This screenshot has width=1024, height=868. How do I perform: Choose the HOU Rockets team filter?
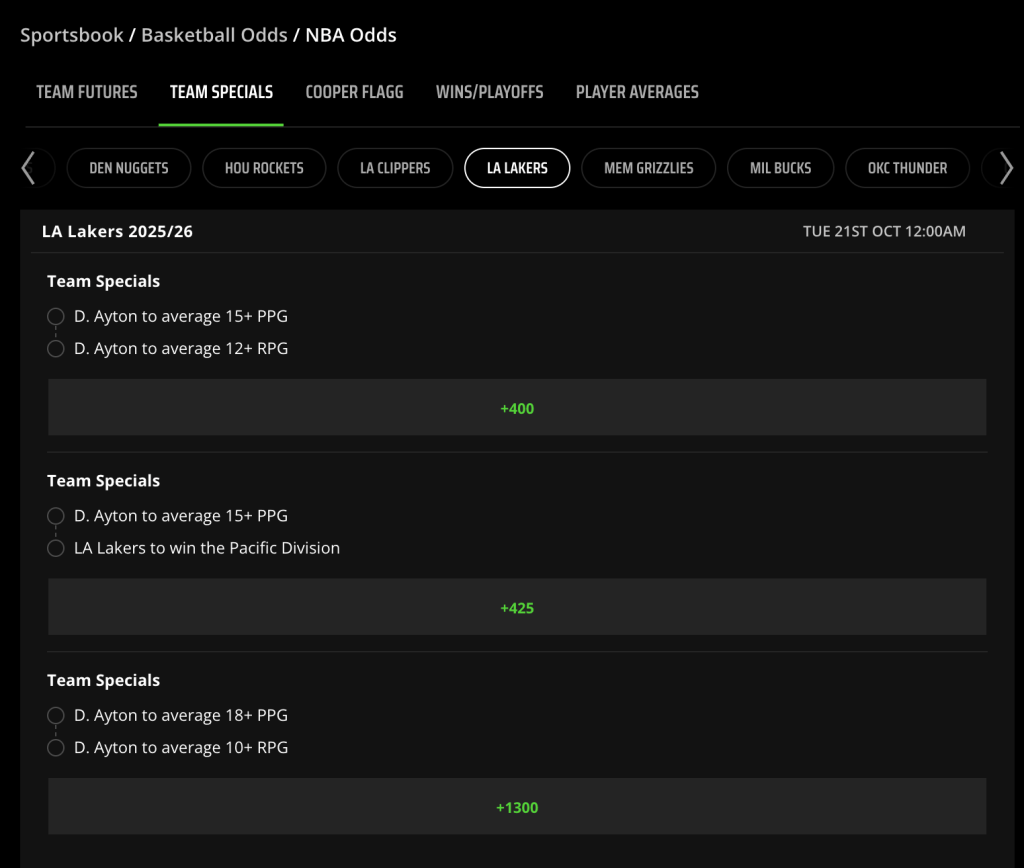click(x=264, y=169)
